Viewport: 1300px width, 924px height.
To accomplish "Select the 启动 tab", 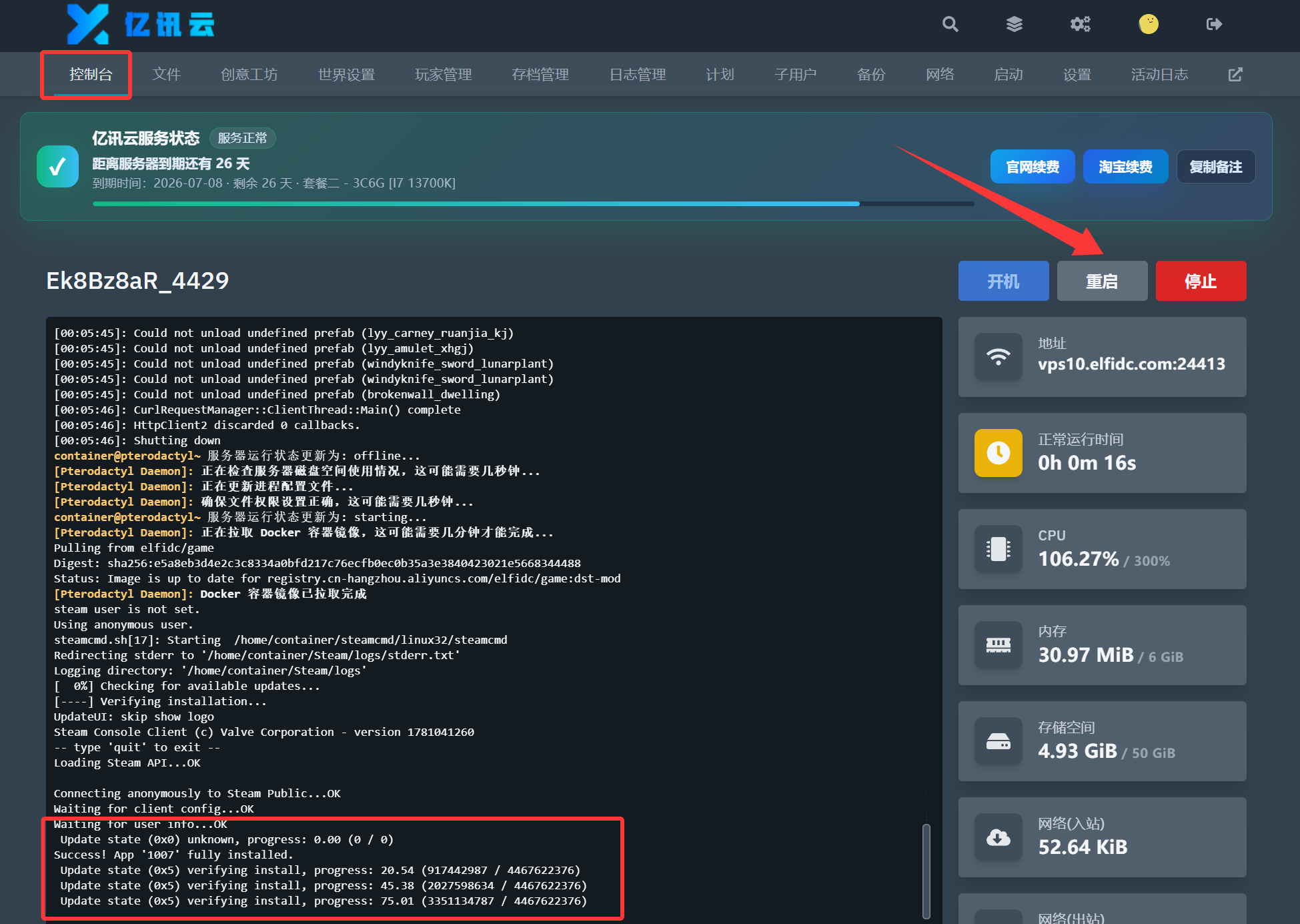I will [x=1009, y=74].
